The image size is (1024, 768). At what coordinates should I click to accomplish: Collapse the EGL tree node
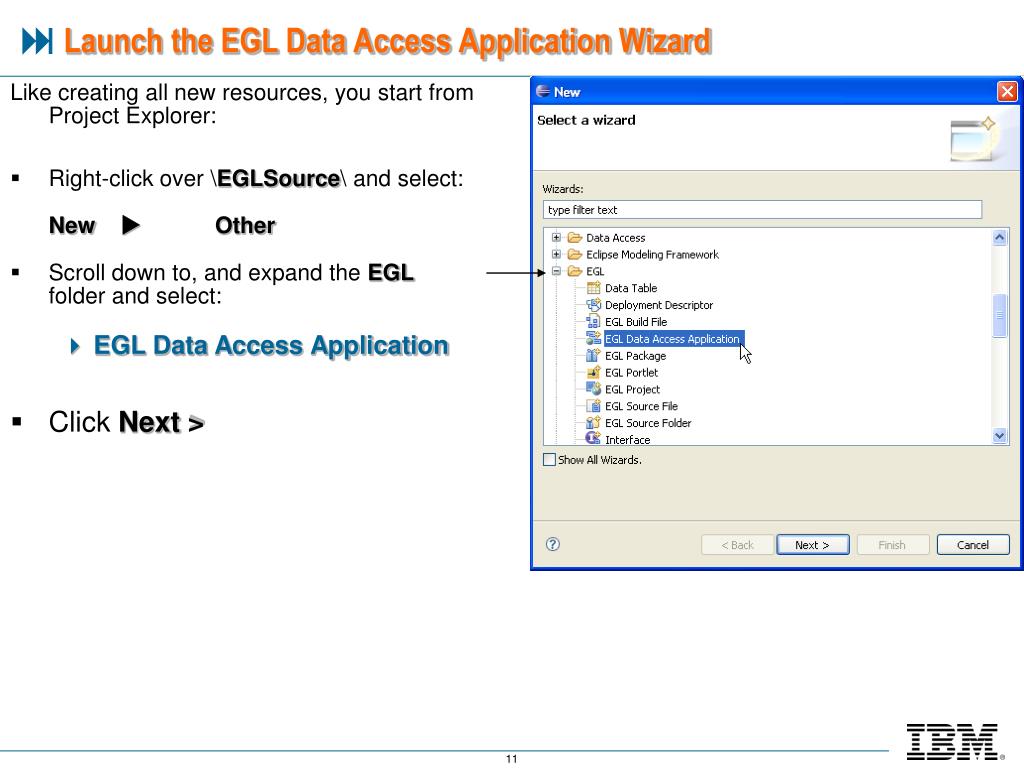[556, 271]
